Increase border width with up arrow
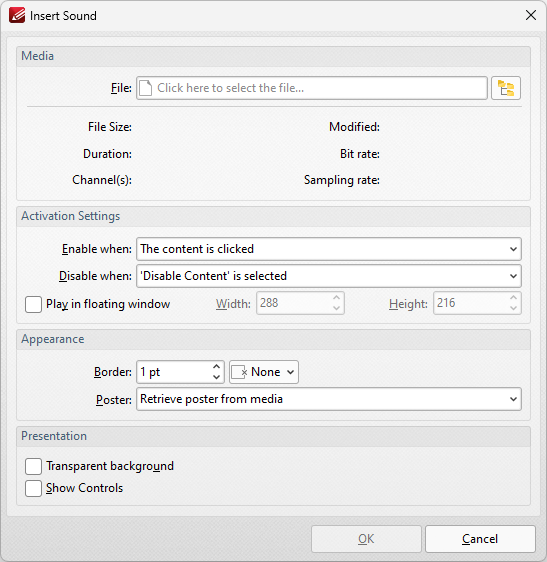547x562 pixels. pos(216,367)
